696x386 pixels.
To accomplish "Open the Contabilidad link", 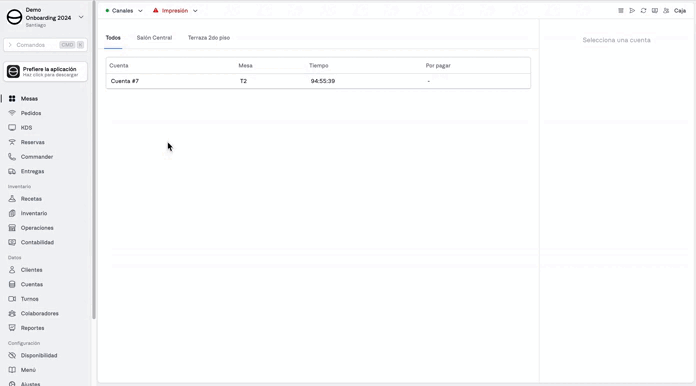I will coord(37,242).
